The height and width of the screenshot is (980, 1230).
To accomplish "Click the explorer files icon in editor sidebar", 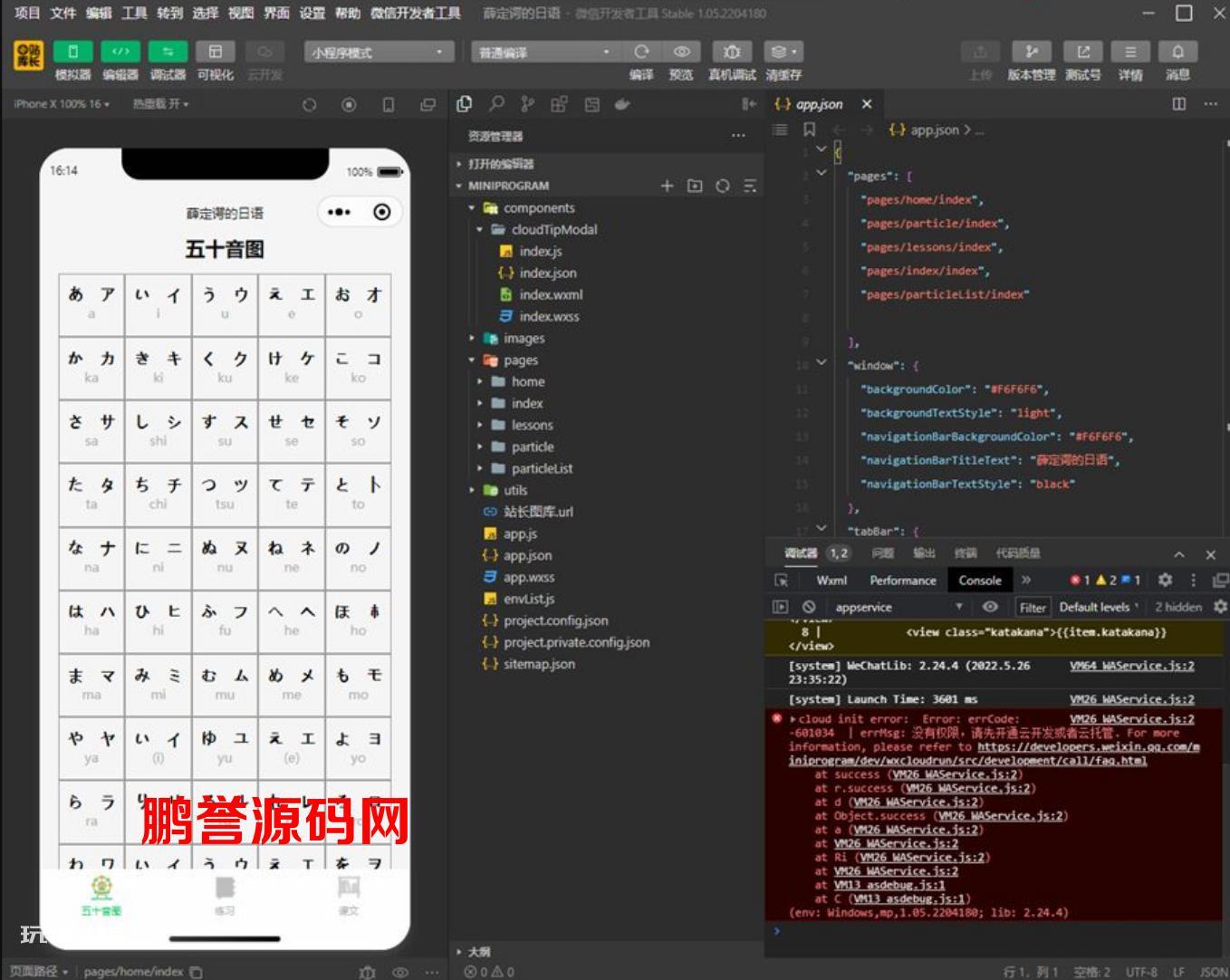I will pos(465,104).
